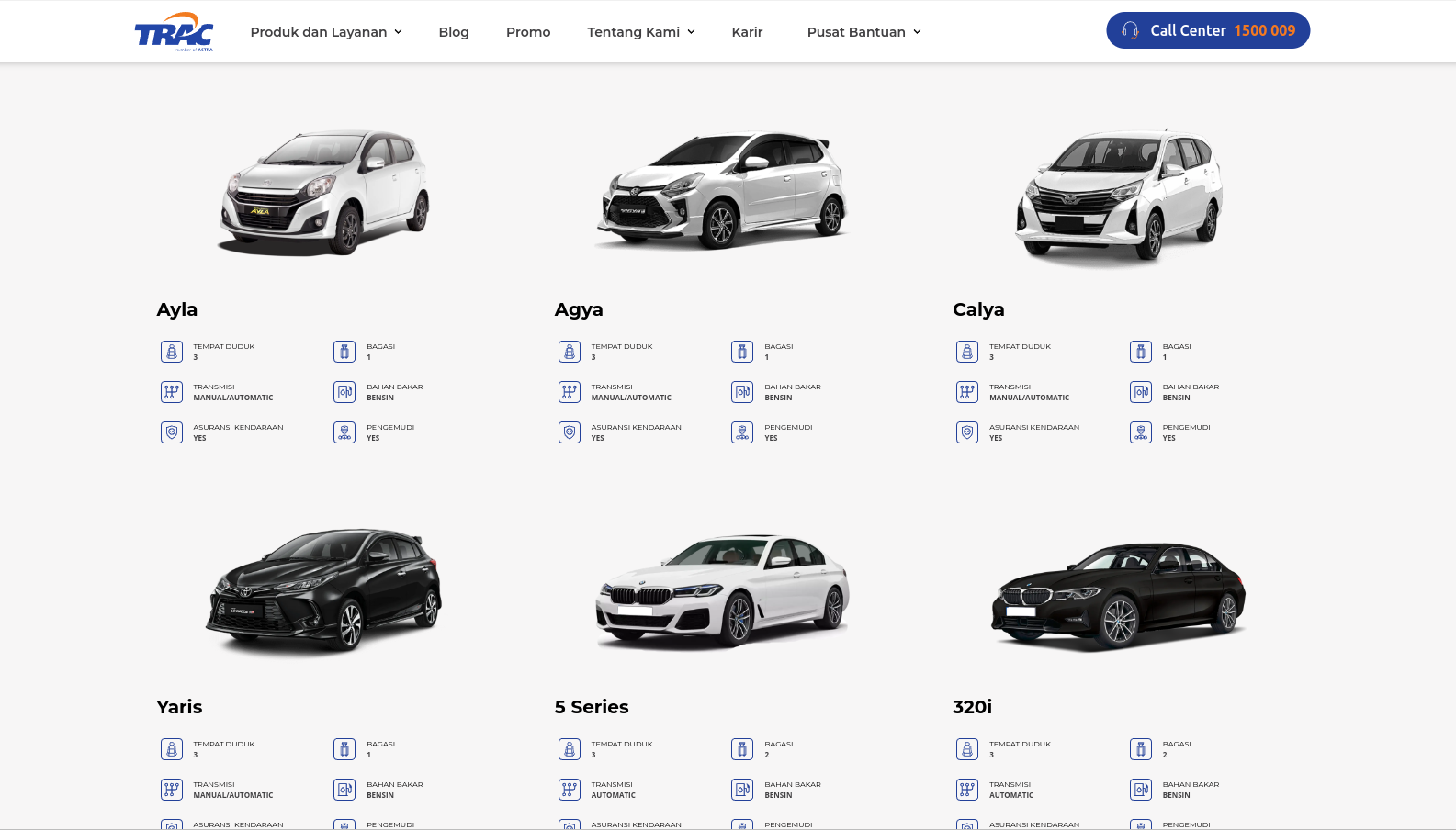
Task: Click Calya's BENSIN fuel text
Action: [1177, 398]
